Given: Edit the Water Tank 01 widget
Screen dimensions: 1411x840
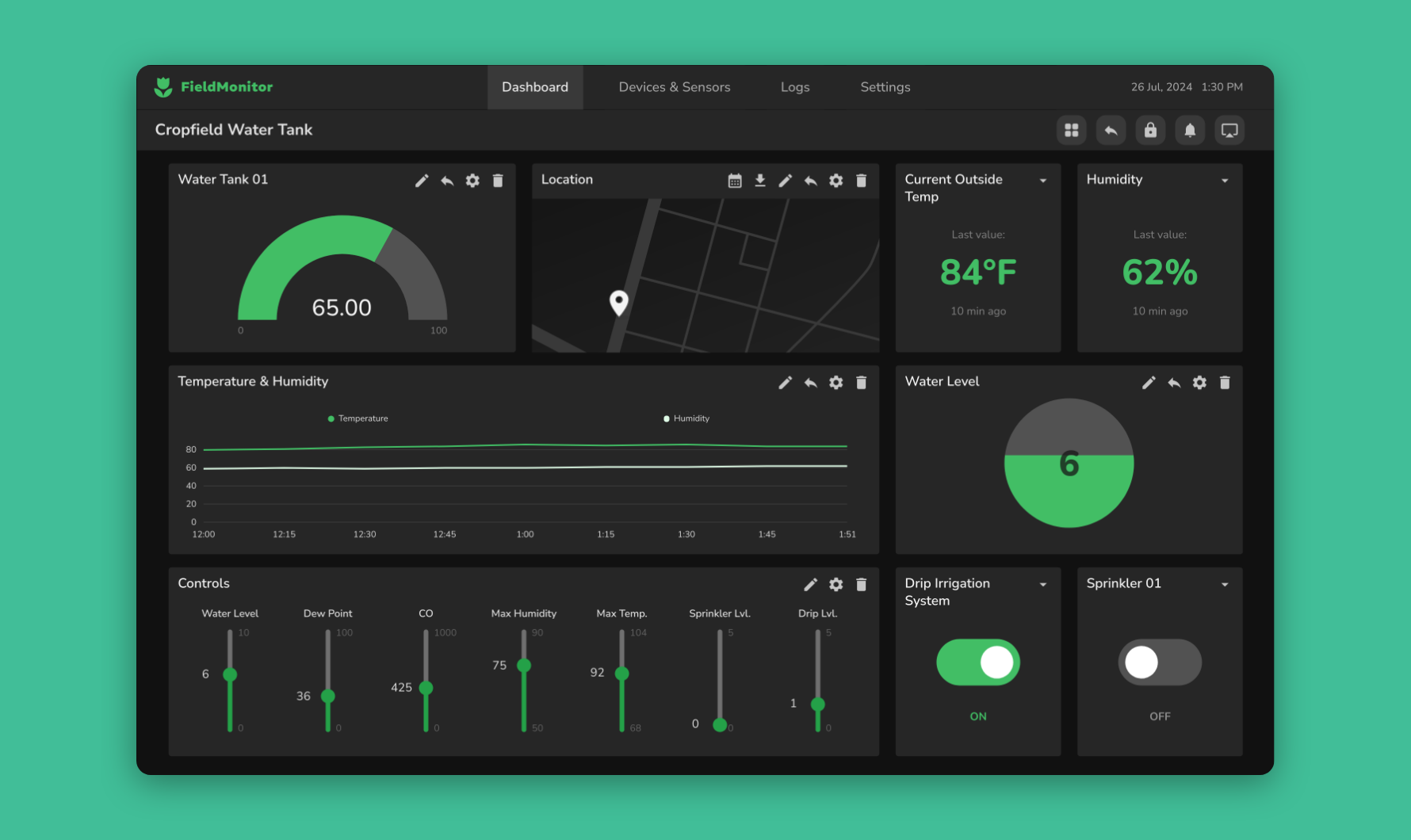Looking at the screenshot, I should 422,181.
